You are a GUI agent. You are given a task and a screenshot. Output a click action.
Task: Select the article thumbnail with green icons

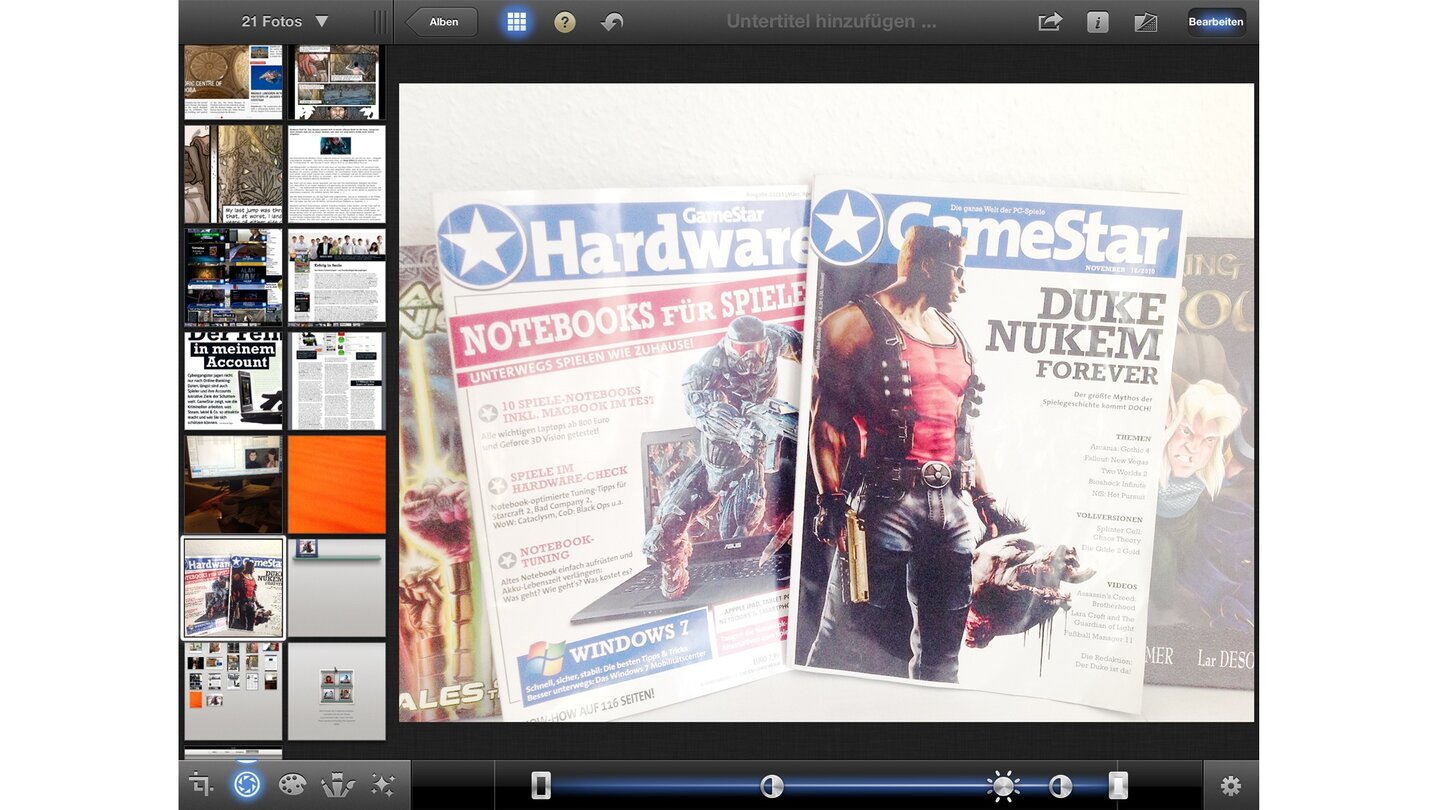click(336, 381)
